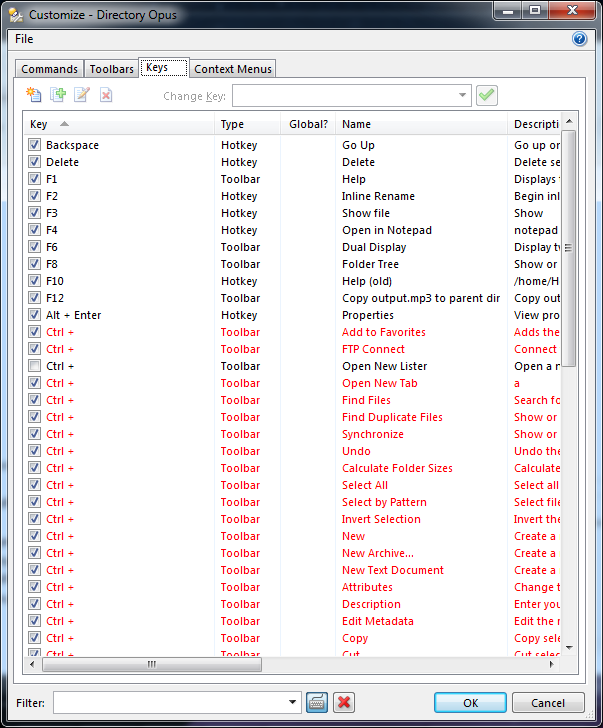This screenshot has width=603, height=728.
Task: Select the Find Files row
Action: [x=292, y=400]
